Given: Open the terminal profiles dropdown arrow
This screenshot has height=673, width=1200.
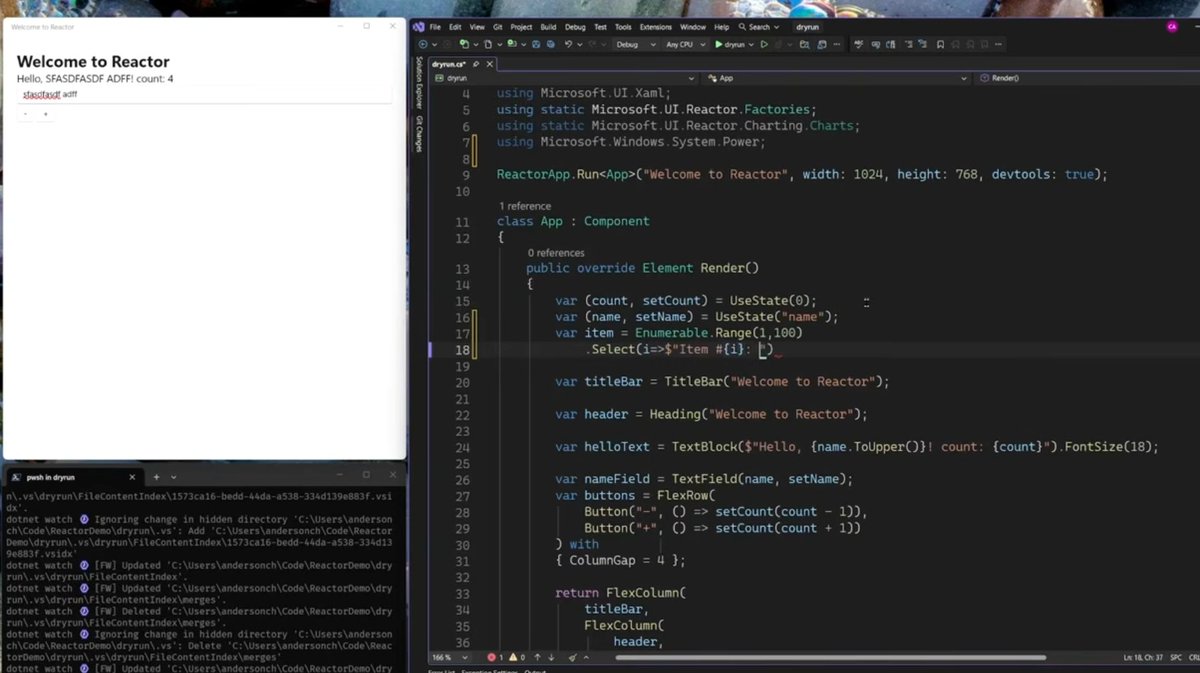Looking at the screenshot, I should (173, 477).
